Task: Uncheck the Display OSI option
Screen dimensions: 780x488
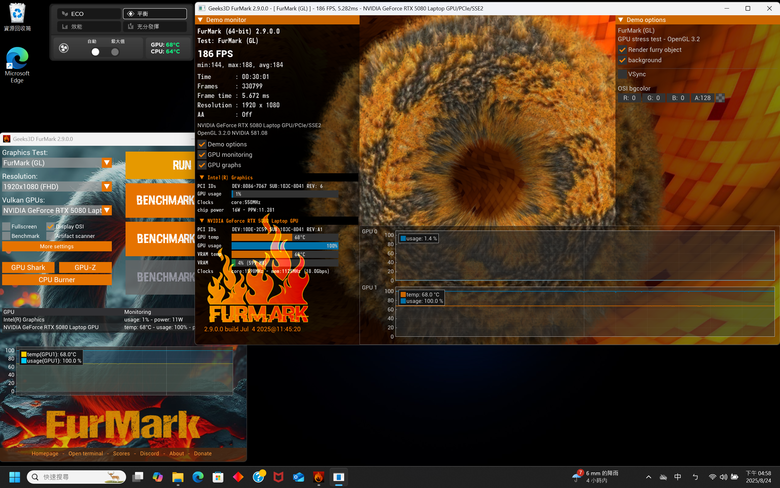Action: click(x=50, y=226)
